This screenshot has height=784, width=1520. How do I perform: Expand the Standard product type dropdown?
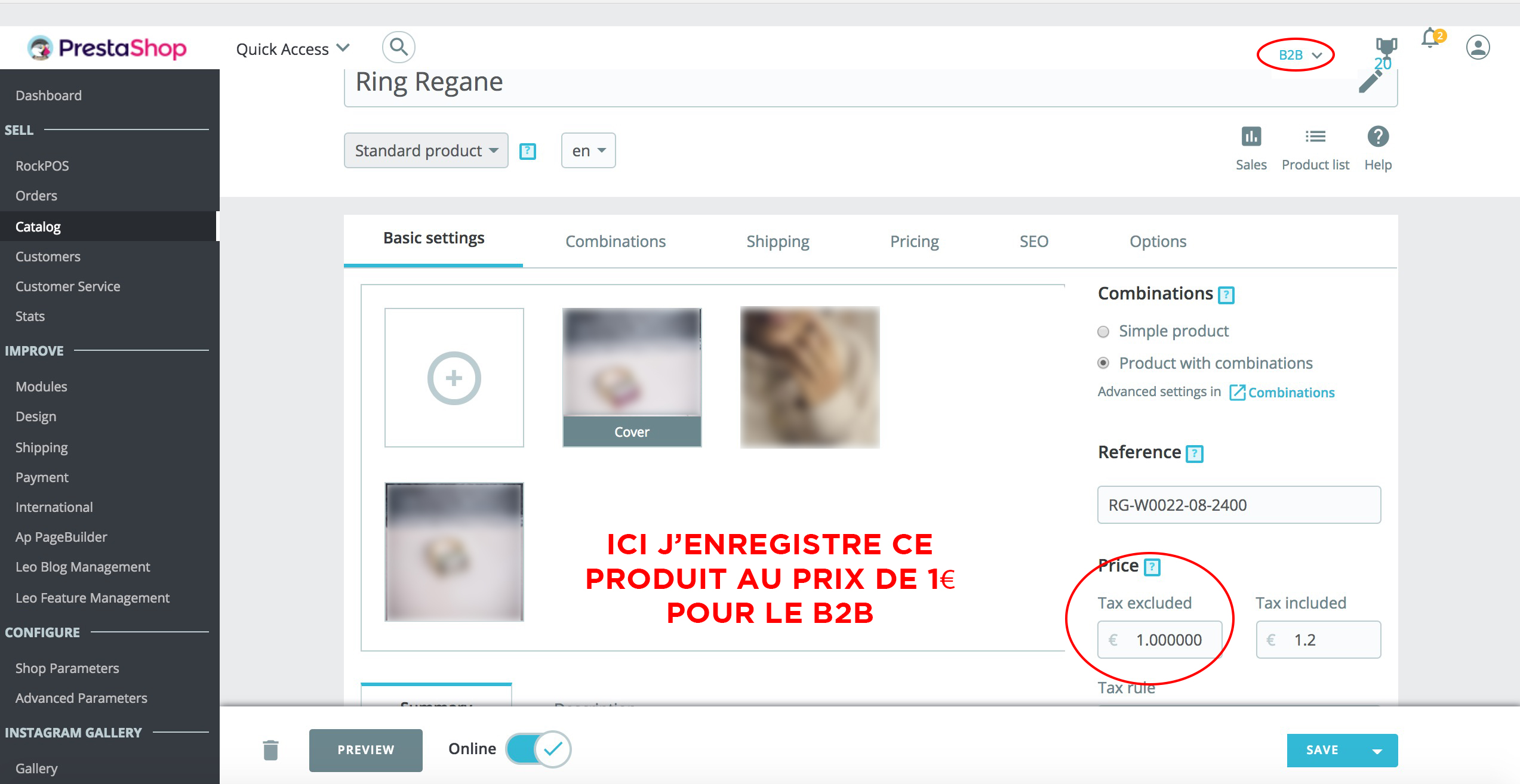[426, 150]
